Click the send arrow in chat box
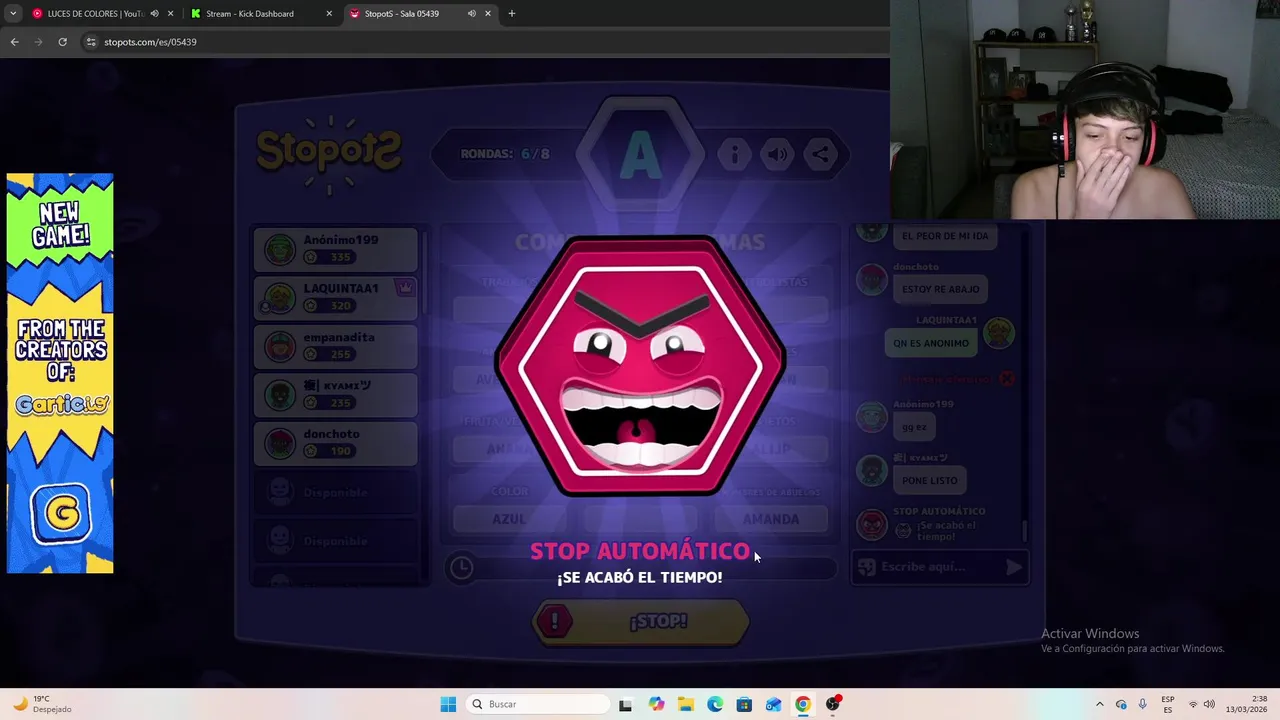The image size is (1280, 720). click(x=1014, y=567)
